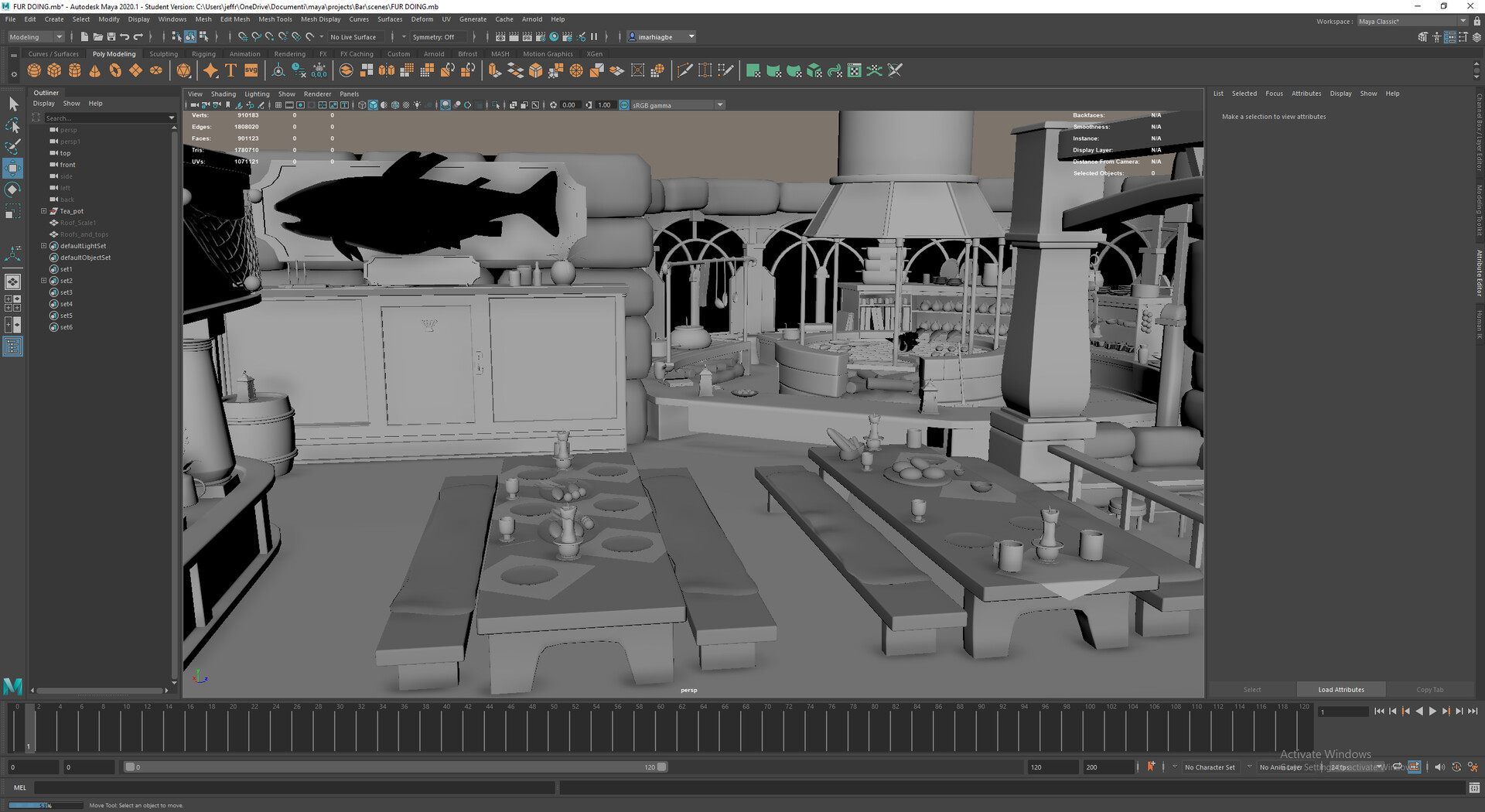This screenshot has height=812, width=1485.
Task: Create a polygon cylinder from the shelf
Action: click(75, 70)
